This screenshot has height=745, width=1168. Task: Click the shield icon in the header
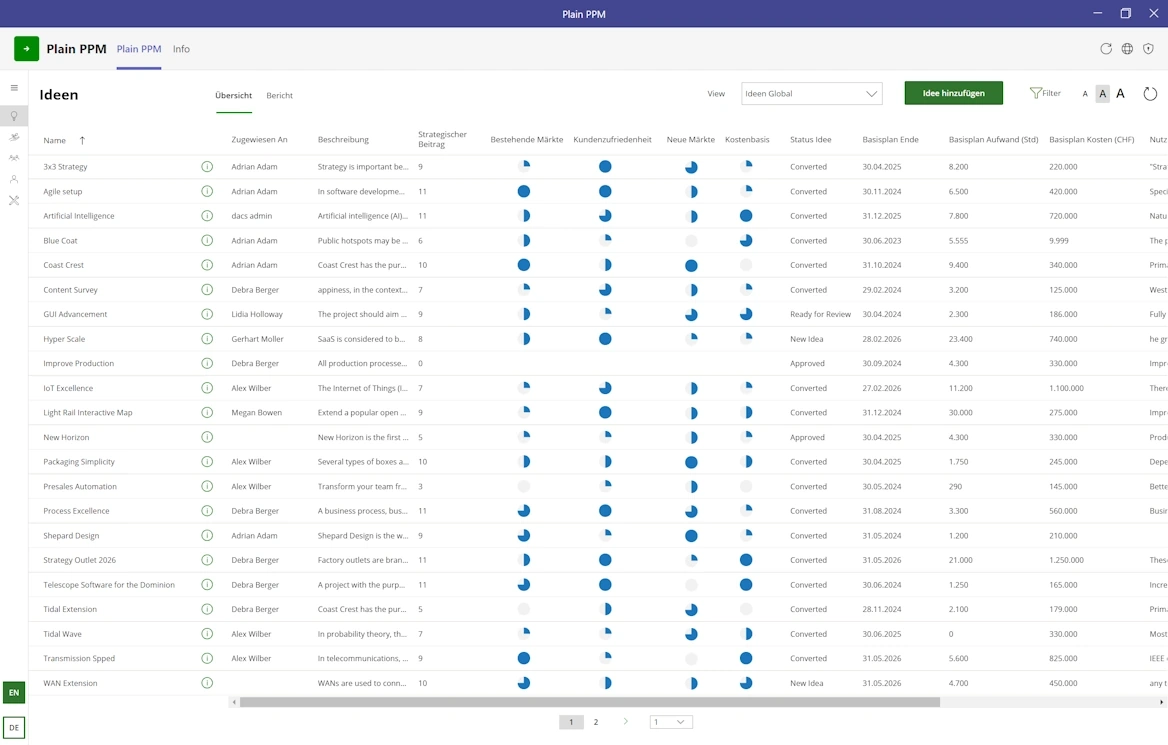(1148, 49)
